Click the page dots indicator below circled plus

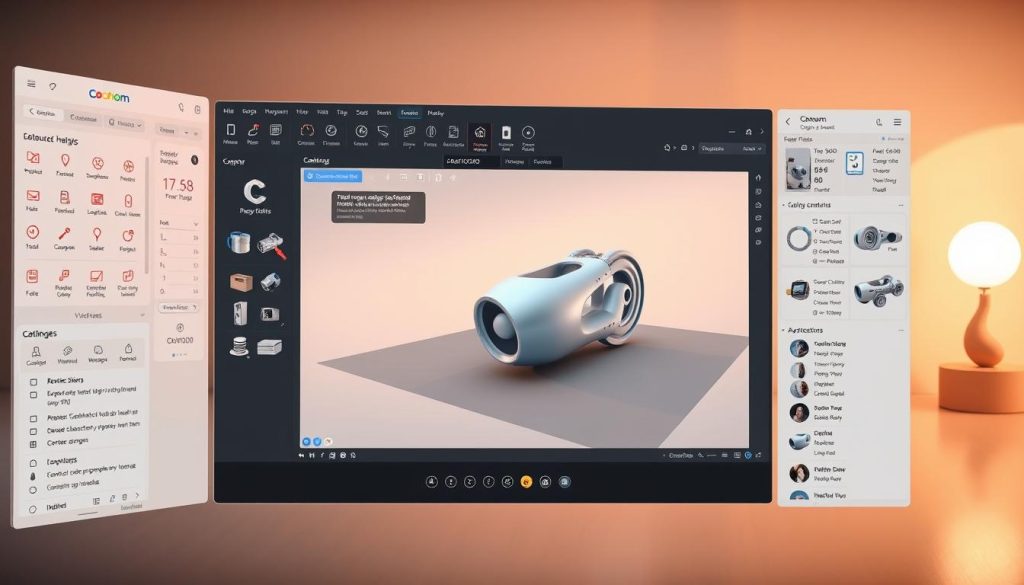pyautogui.click(x=178, y=355)
